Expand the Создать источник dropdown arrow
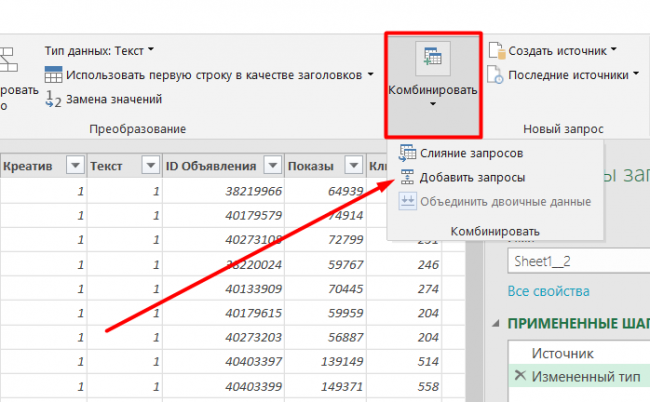Viewport: 650px width, 402px height. pyautogui.click(x=613, y=49)
